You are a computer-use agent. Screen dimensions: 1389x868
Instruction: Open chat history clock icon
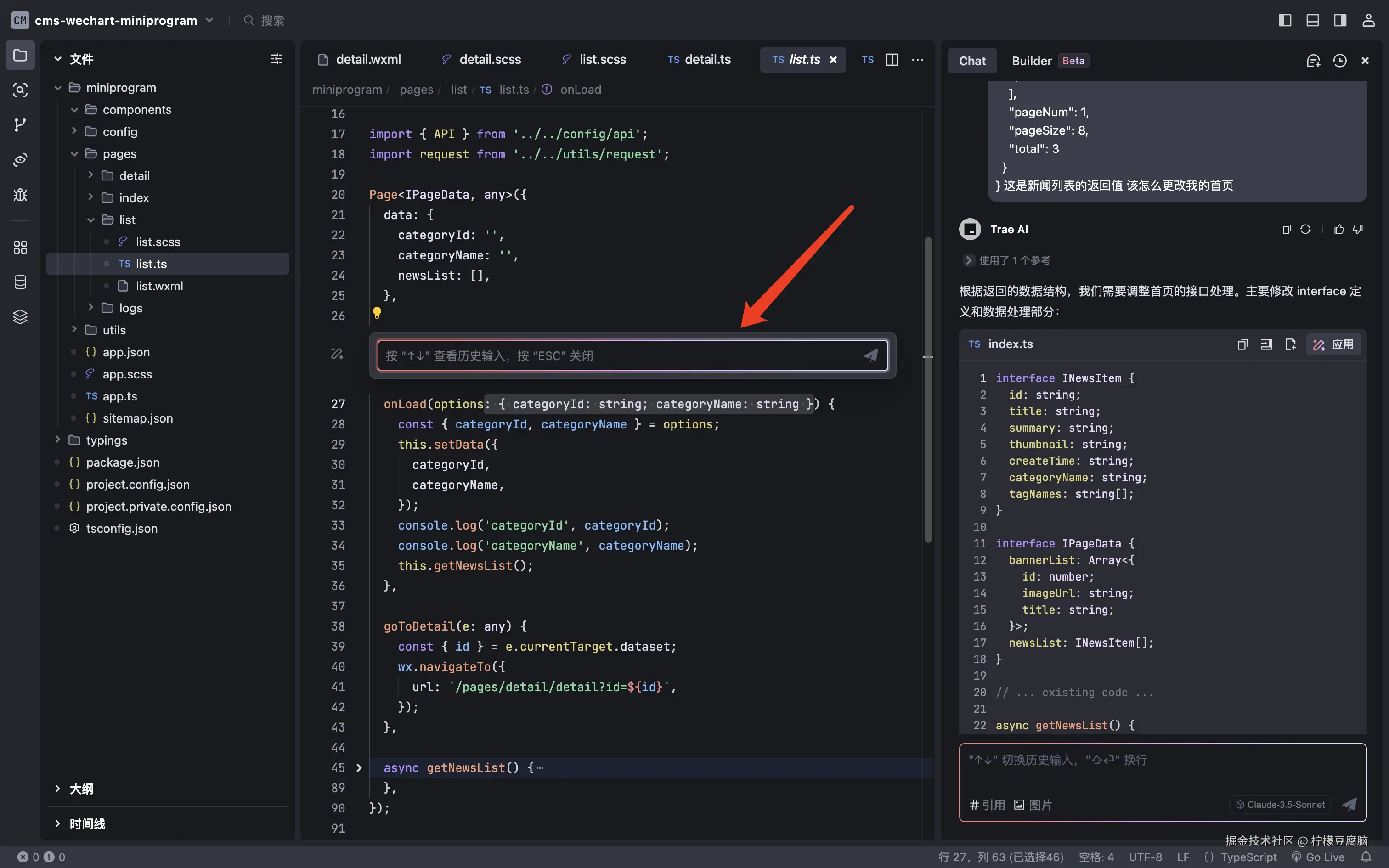click(1340, 61)
